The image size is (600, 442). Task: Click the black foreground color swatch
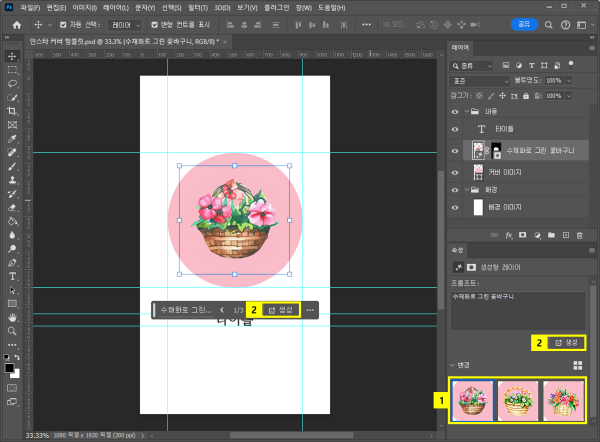pos(9,368)
